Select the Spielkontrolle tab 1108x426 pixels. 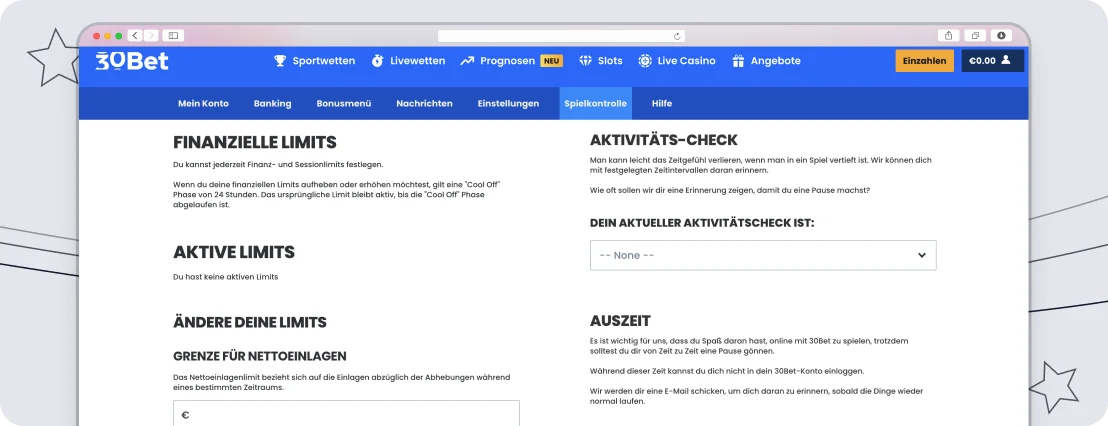pyautogui.click(x=596, y=103)
